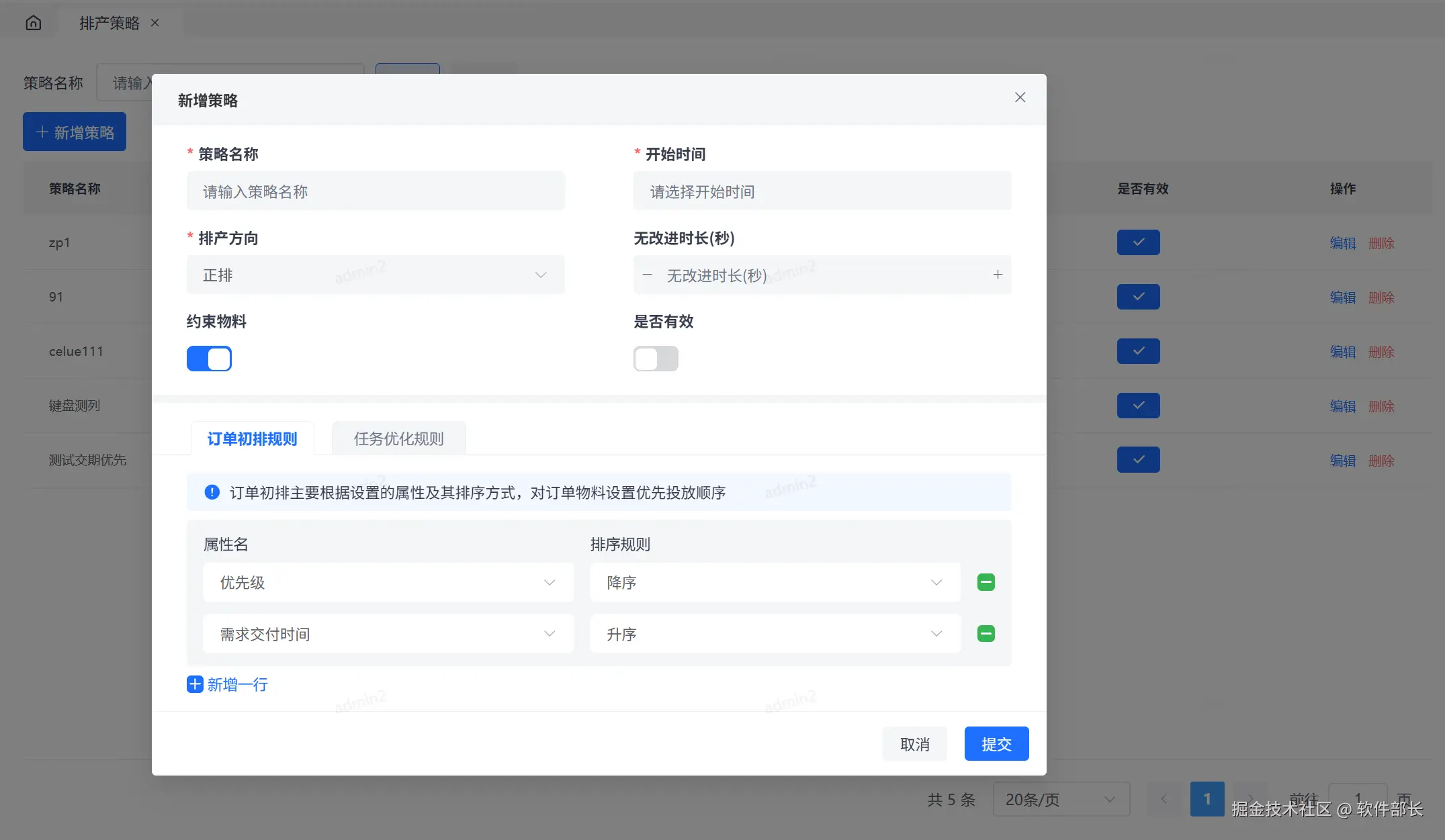Image resolution: width=1445 pixels, height=840 pixels.
Task: Expand the 优先级 attribute name dropdown
Action: coord(388,582)
